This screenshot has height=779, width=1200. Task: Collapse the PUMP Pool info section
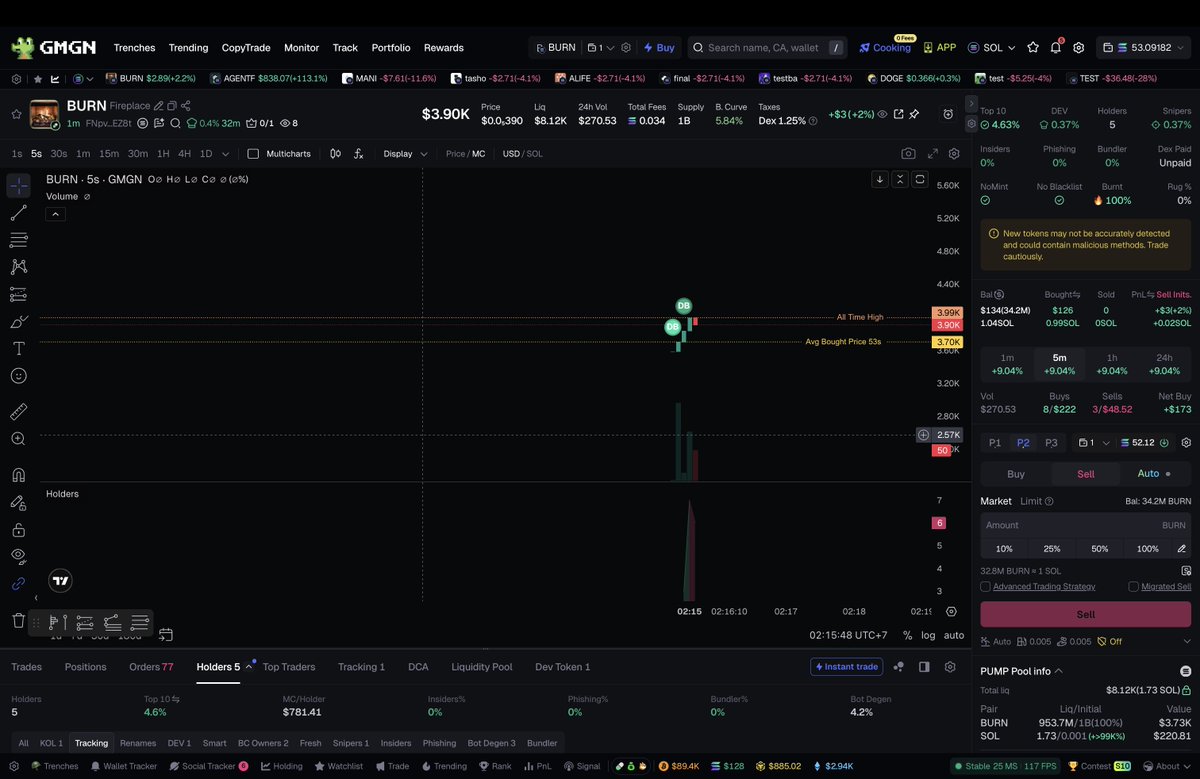pos(1058,671)
